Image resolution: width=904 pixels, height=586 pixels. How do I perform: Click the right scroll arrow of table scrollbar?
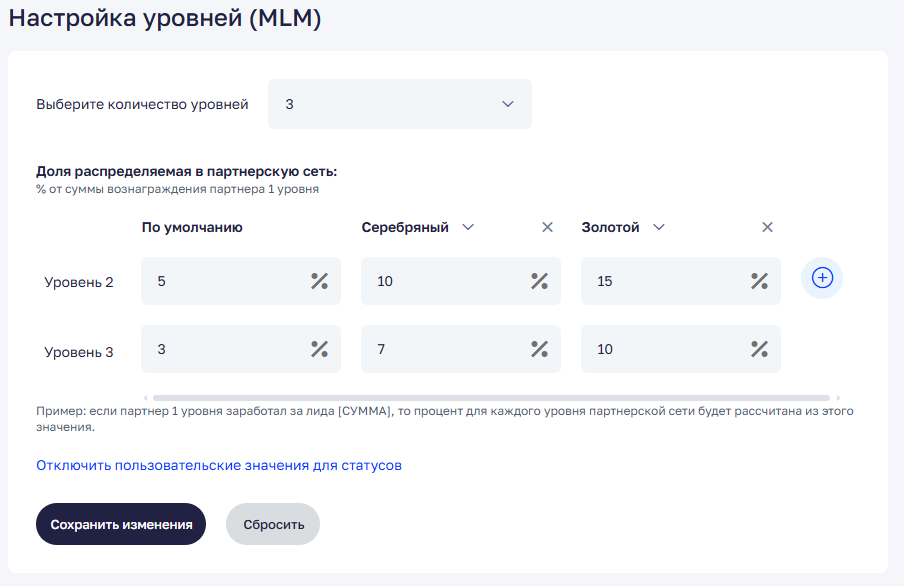[838, 397]
